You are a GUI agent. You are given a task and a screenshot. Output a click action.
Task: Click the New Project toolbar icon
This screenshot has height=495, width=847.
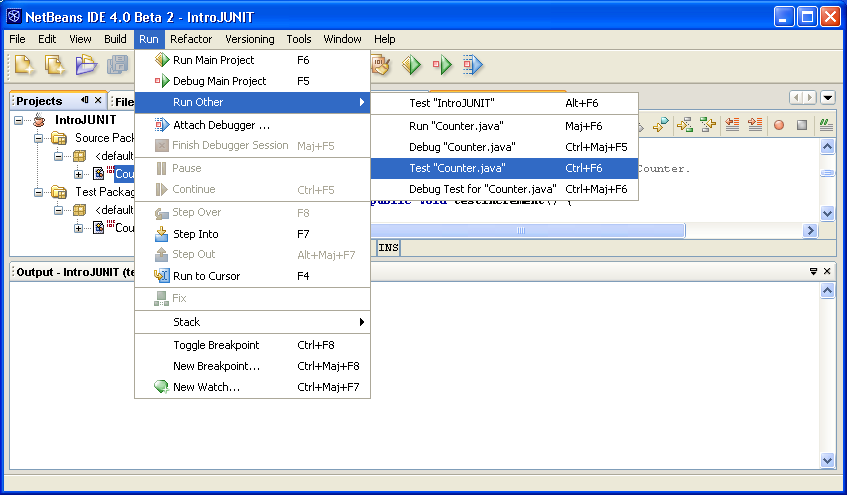tap(24, 65)
